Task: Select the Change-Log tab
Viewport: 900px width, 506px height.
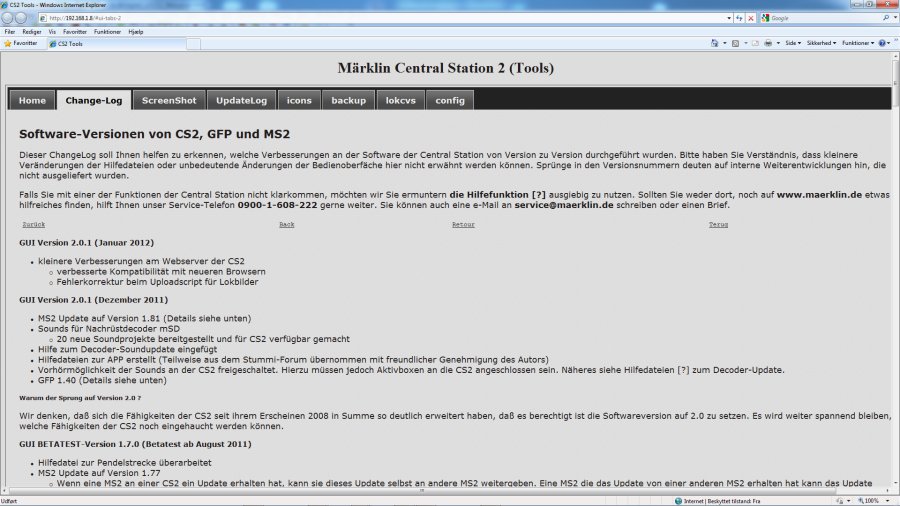Action: coord(94,100)
